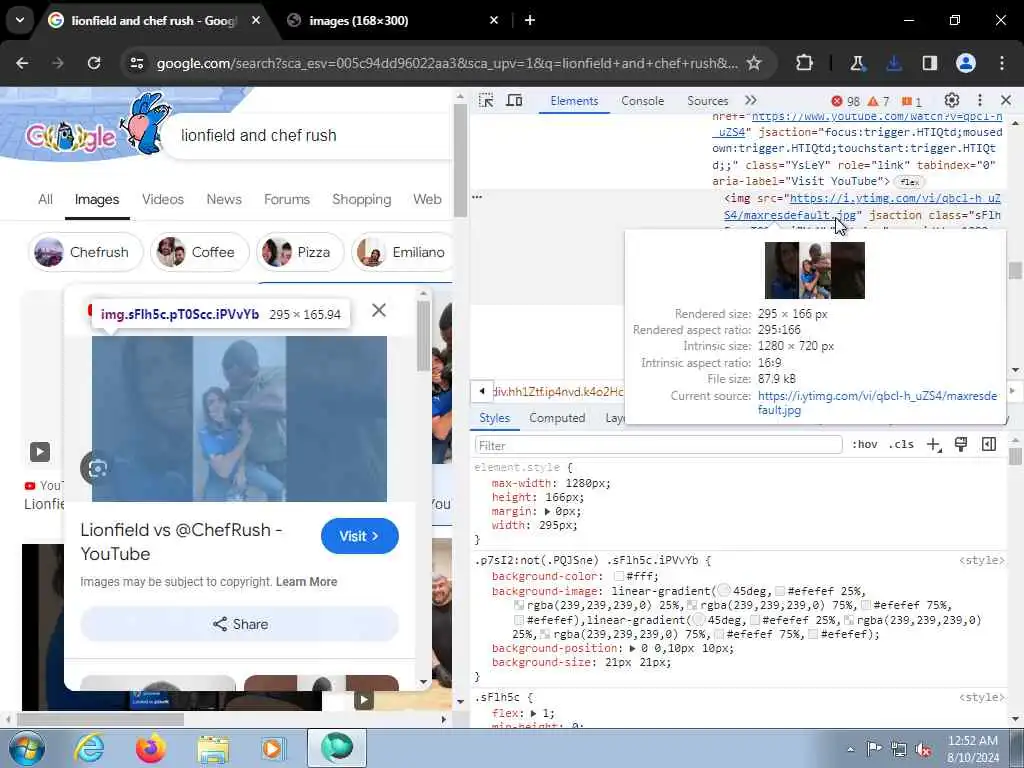Click the div.hh1Ztf breadcrumb item

click(559, 392)
